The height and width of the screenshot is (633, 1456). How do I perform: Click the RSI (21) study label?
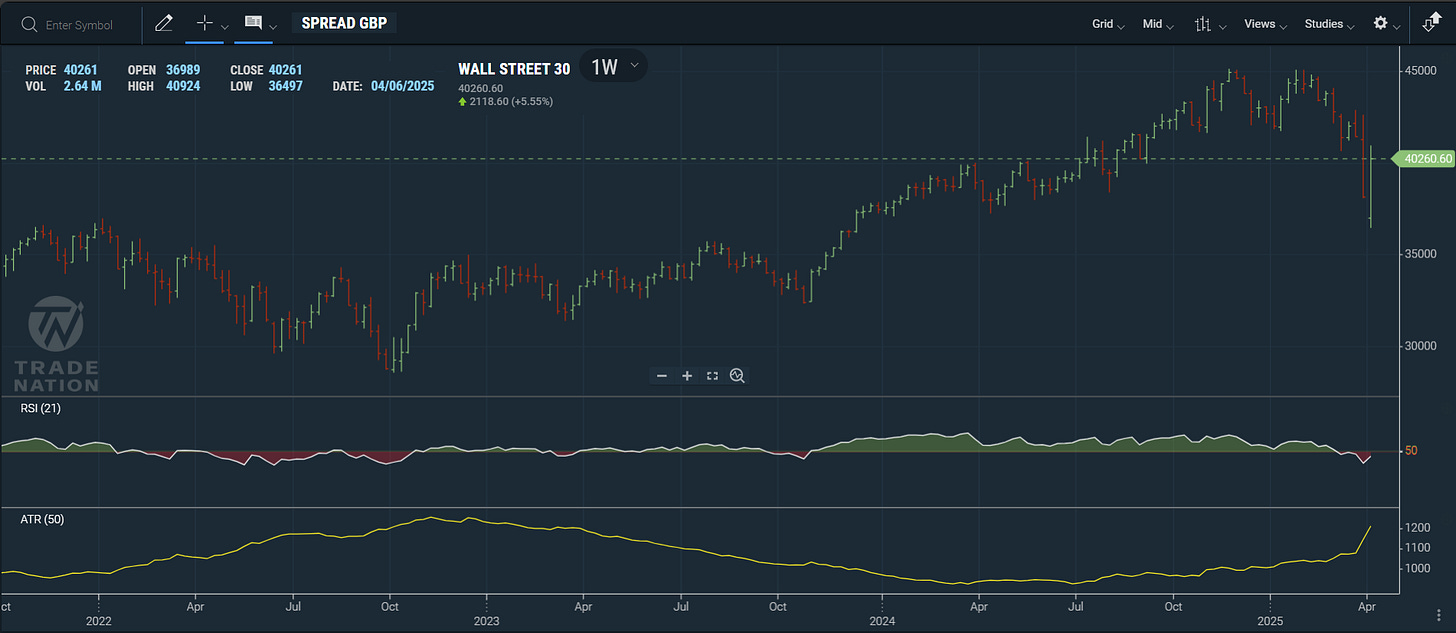point(41,408)
